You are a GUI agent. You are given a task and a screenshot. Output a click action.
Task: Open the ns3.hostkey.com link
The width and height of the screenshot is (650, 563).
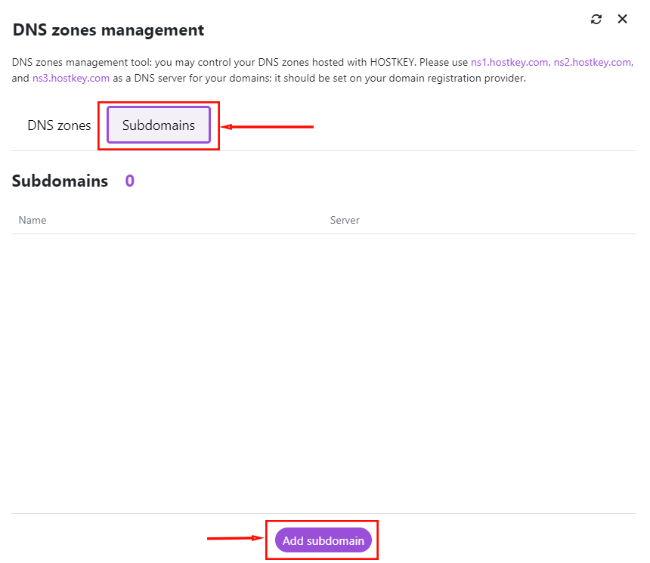(x=71, y=78)
